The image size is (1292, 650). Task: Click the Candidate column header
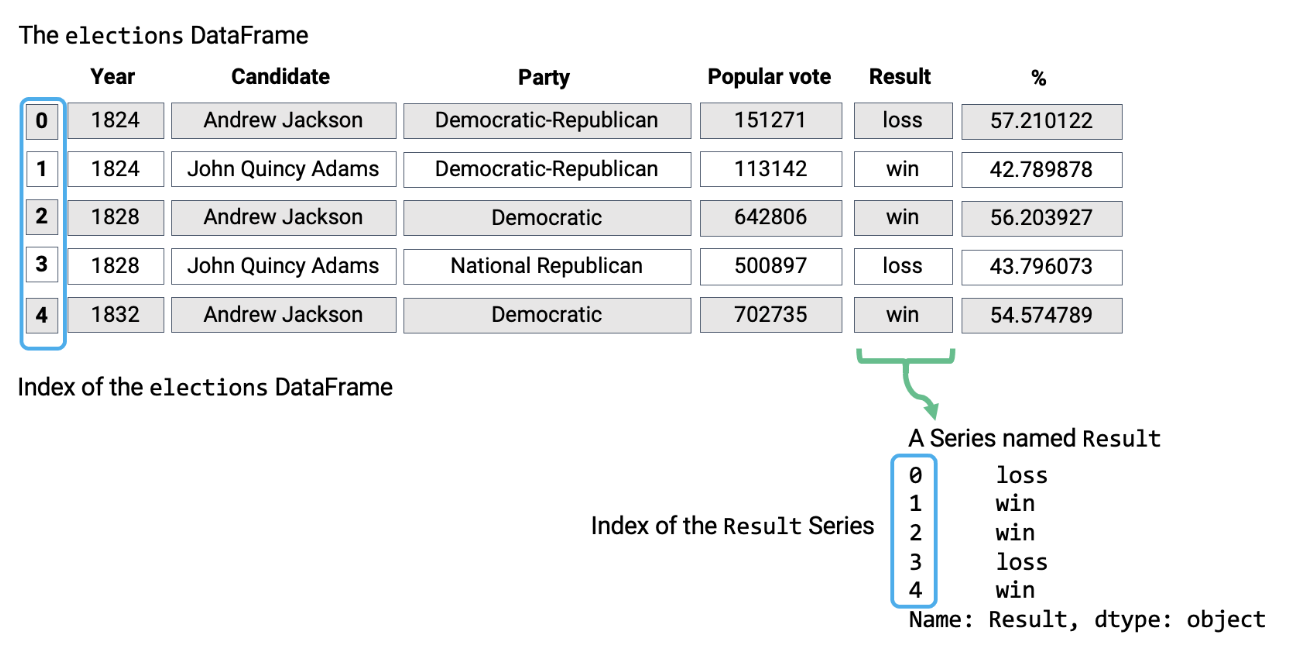pyautogui.click(x=281, y=76)
